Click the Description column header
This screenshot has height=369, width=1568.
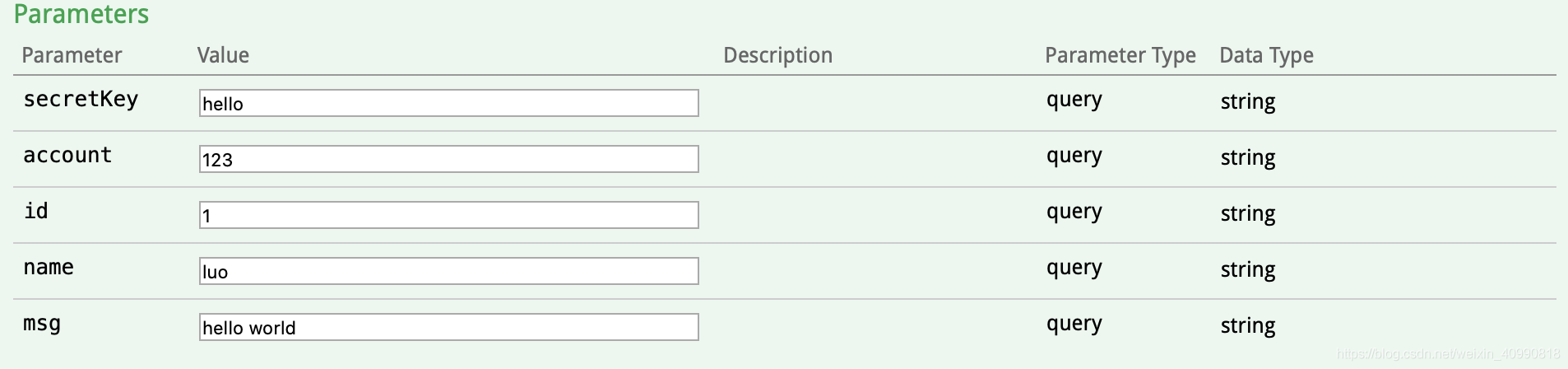click(x=777, y=55)
